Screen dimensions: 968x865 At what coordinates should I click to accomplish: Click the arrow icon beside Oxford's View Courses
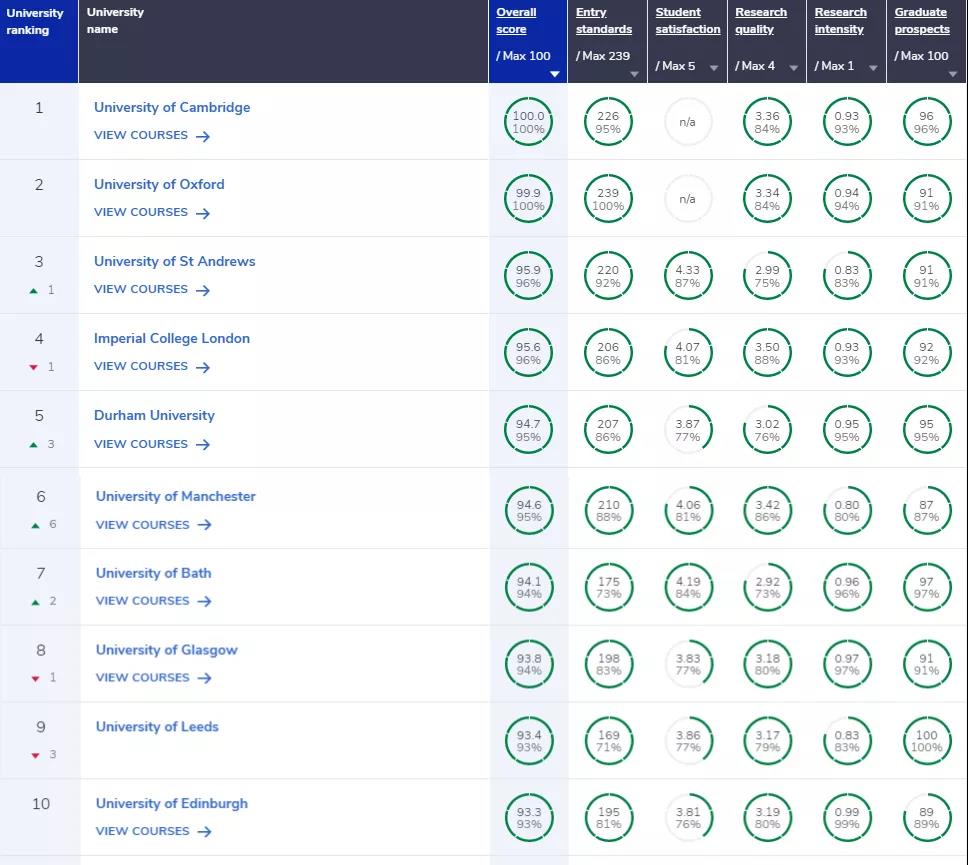(x=203, y=213)
